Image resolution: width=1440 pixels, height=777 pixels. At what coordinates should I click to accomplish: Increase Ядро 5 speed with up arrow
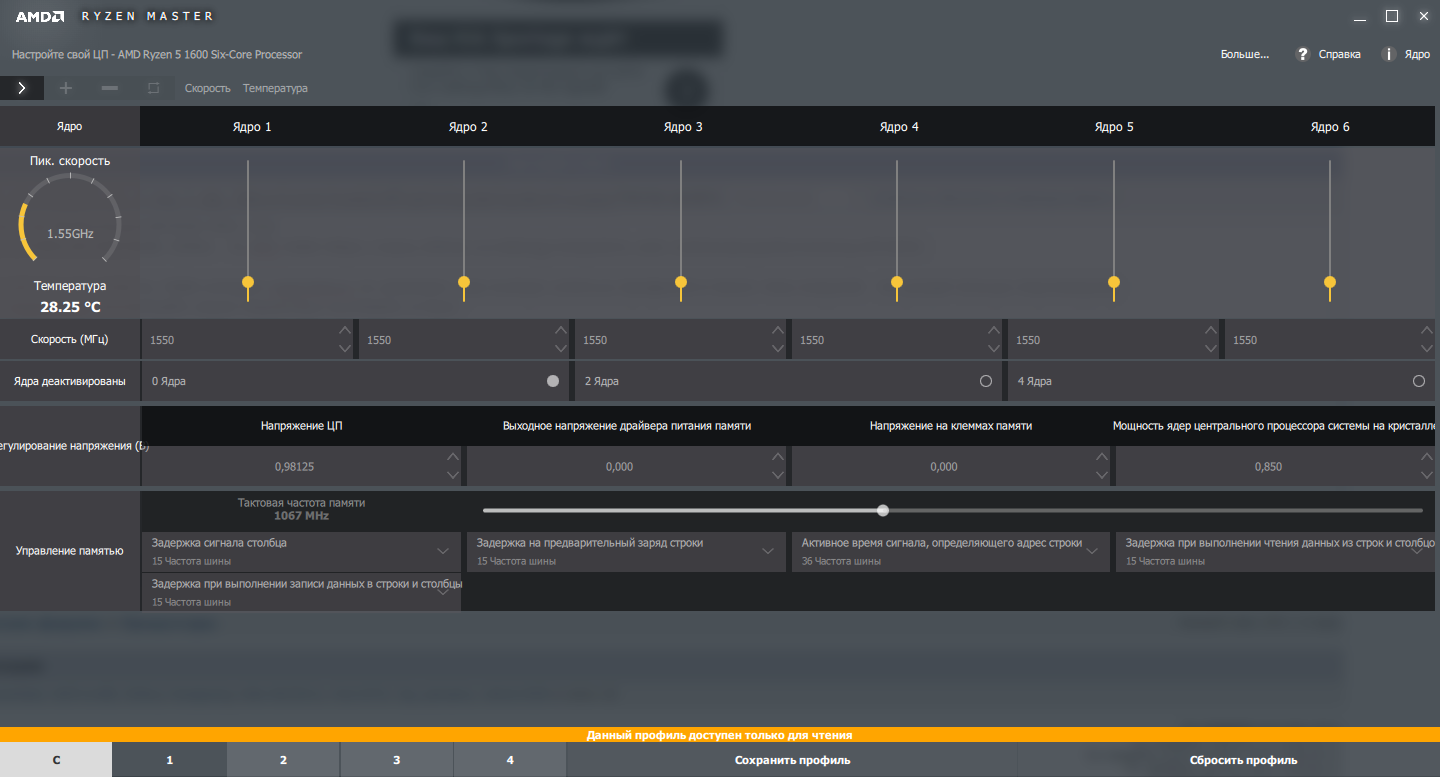click(x=1211, y=330)
